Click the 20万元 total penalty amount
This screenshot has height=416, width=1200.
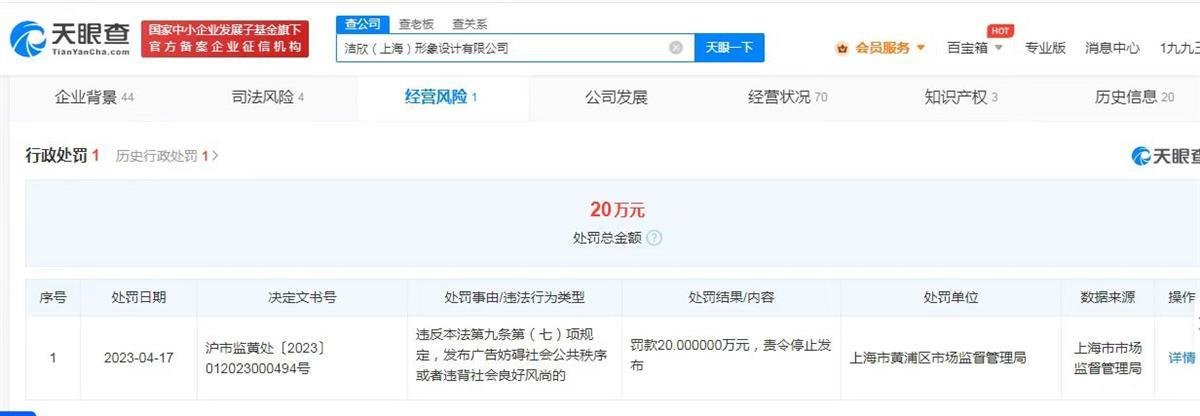[x=617, y=209]
